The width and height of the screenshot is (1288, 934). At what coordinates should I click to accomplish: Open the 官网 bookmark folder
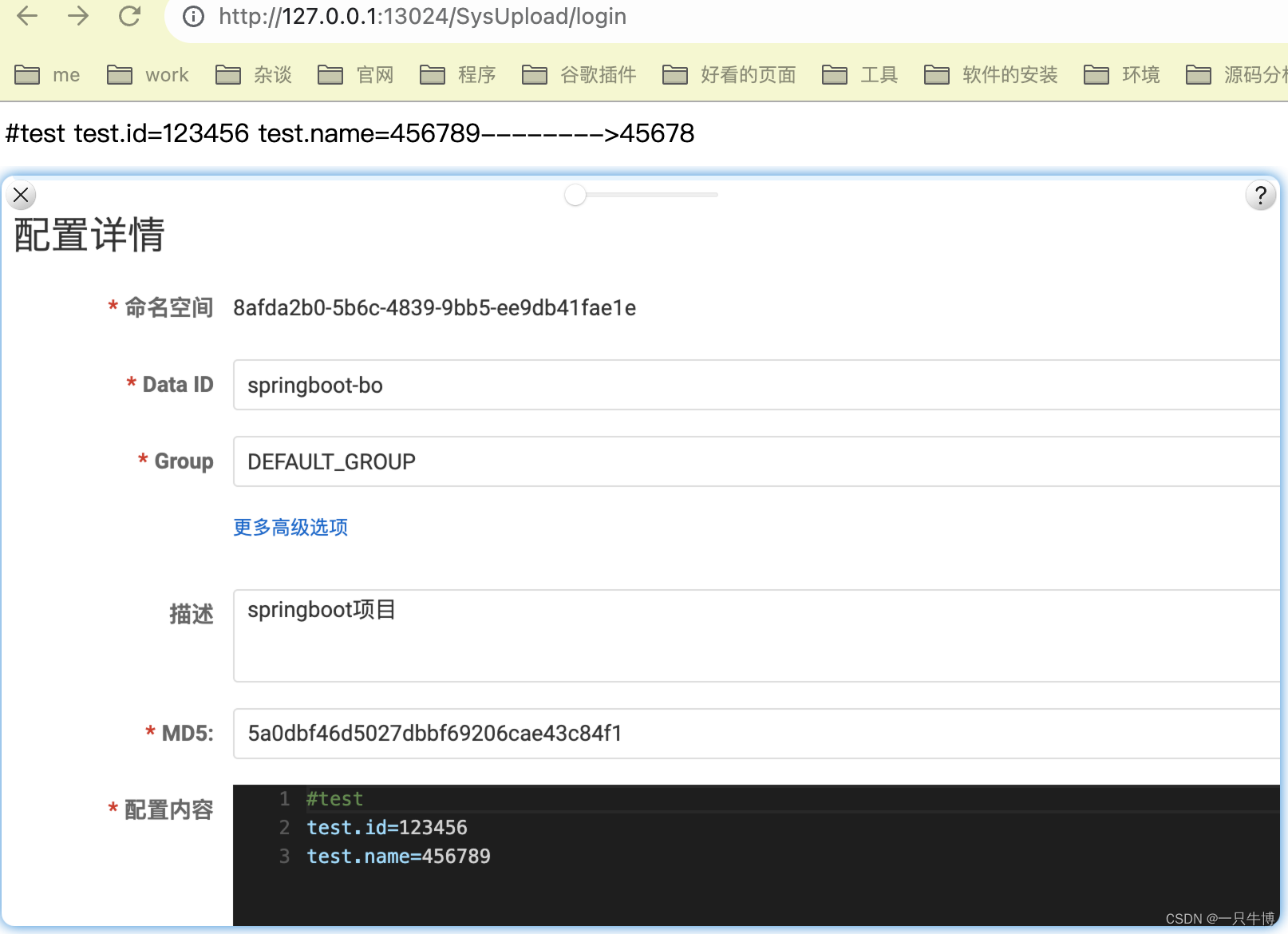tap(356, 75)
